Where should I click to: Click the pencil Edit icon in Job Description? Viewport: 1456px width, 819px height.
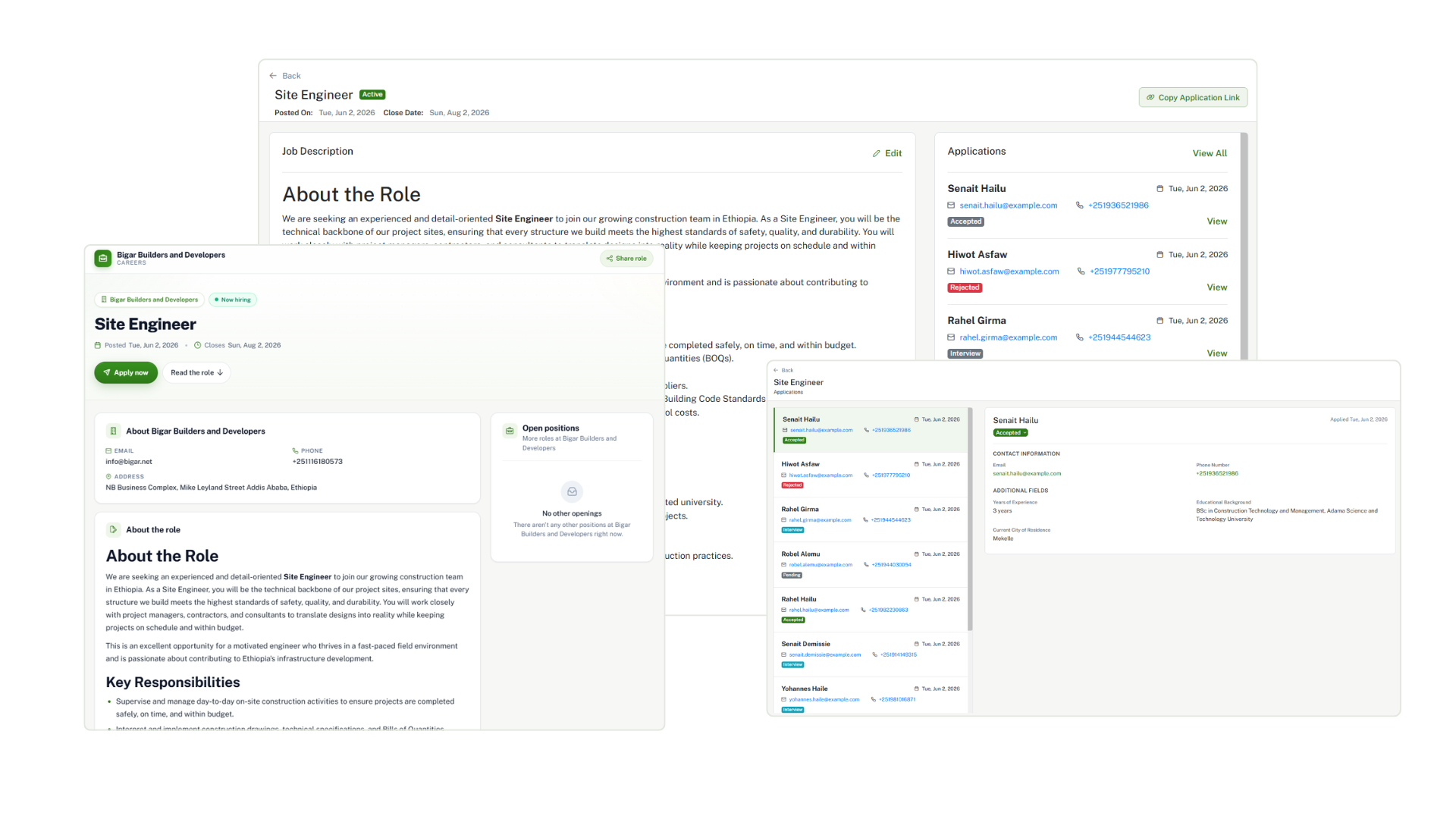click(x=877, y=153)
